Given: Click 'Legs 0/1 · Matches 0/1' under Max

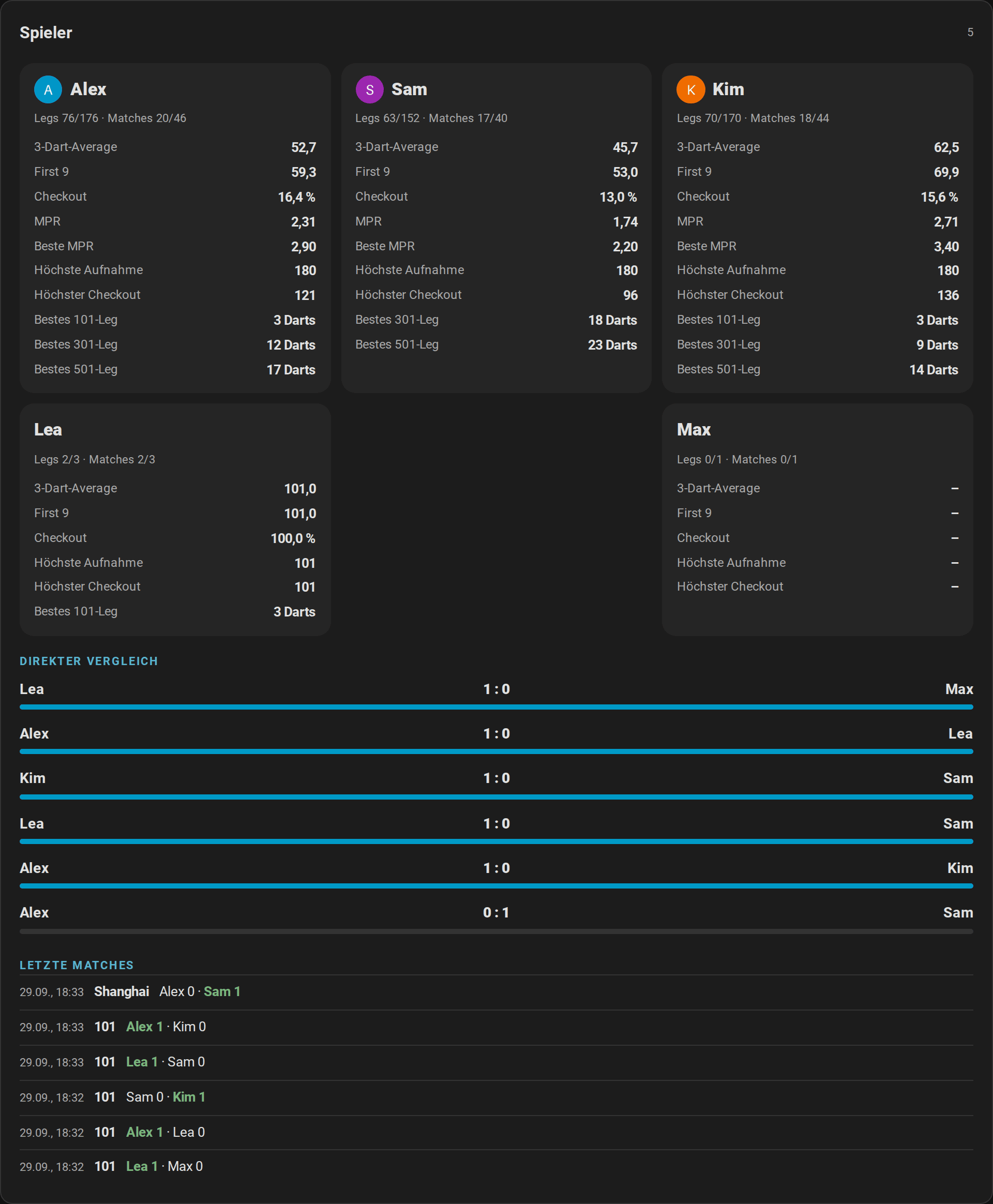Looking at the screenshot, I should point(737,459).
